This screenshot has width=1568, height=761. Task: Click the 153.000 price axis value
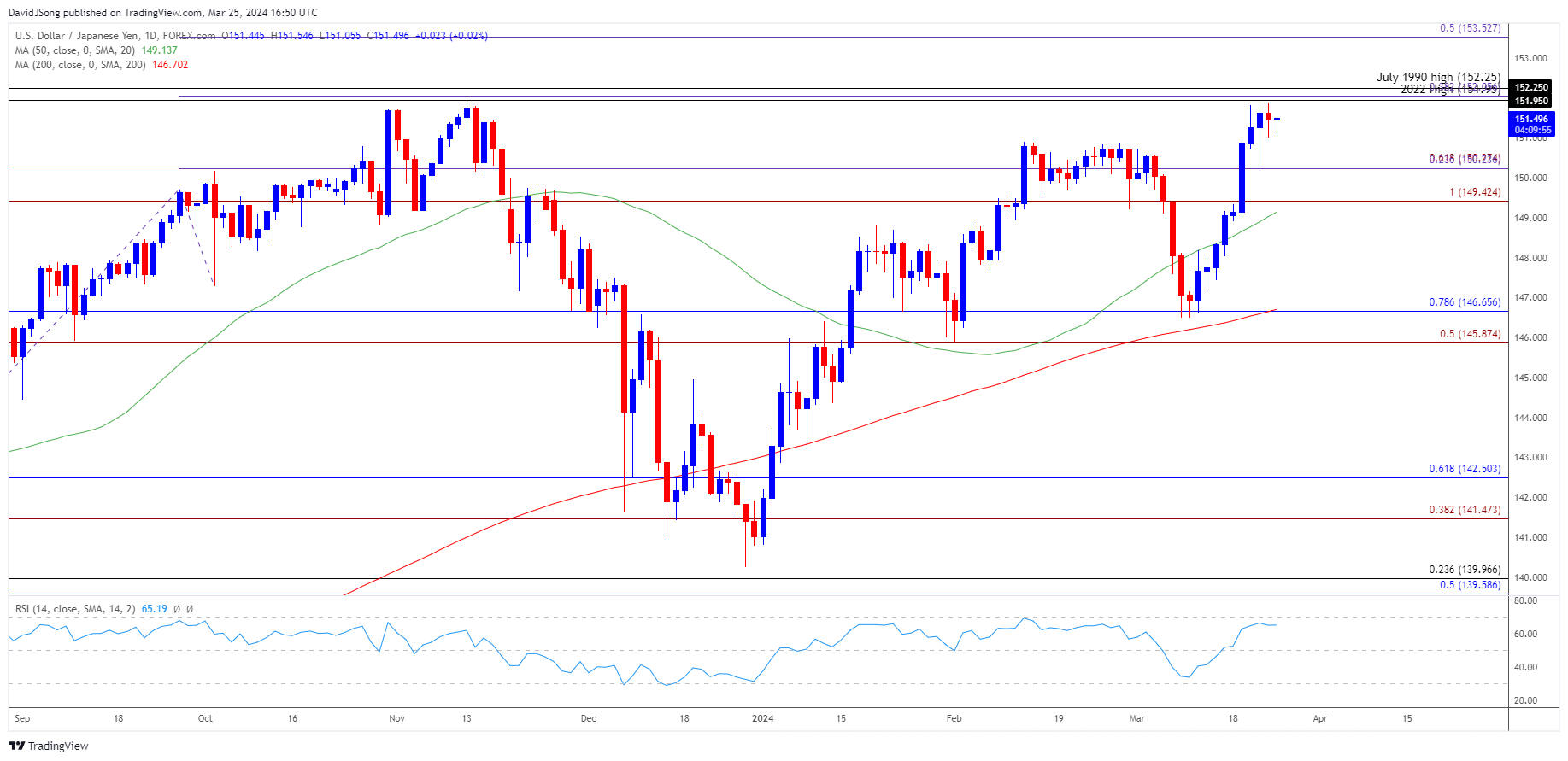[1530, 58]
